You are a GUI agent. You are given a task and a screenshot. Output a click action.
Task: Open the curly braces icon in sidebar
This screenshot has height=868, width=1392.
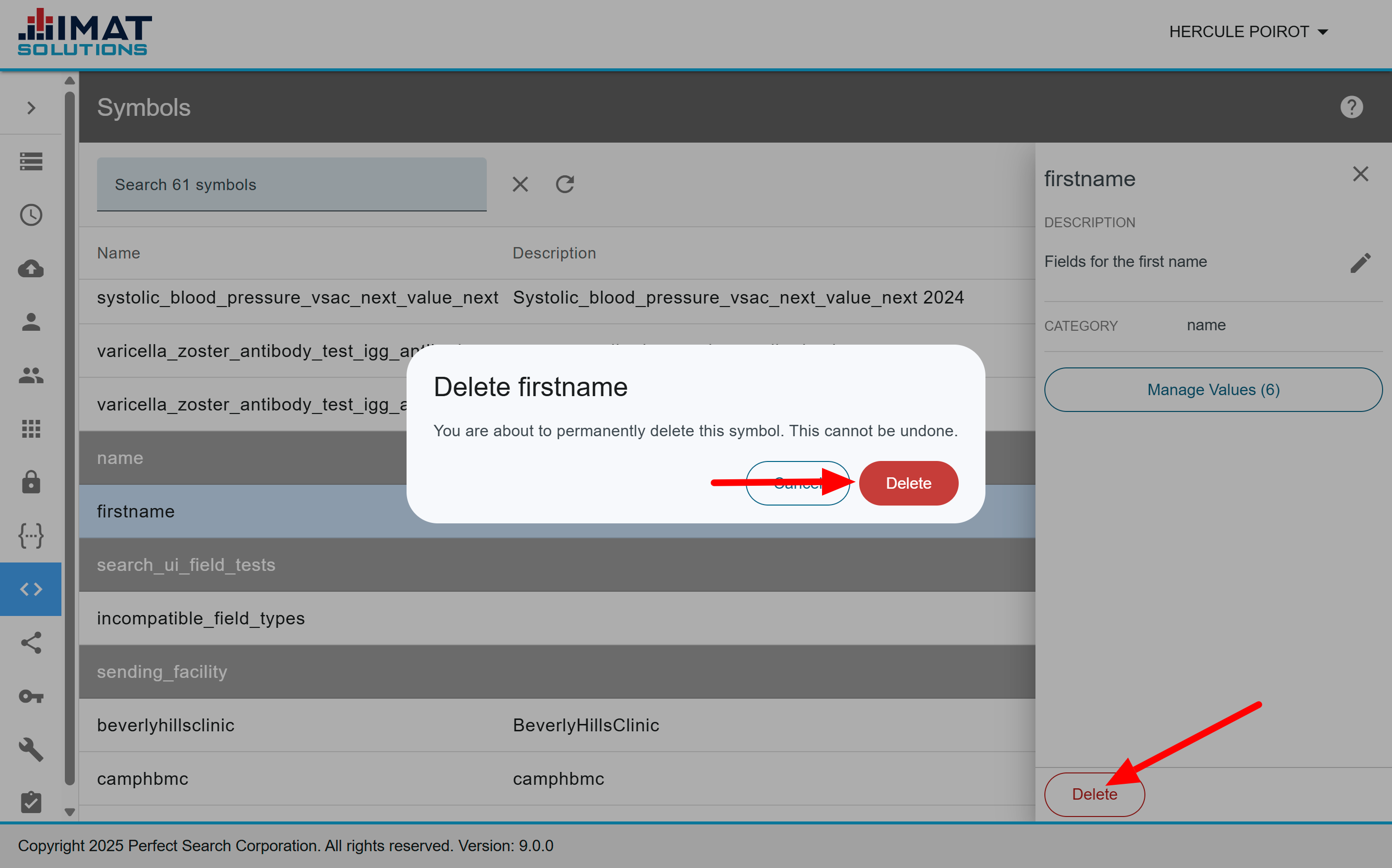point(31,536)
